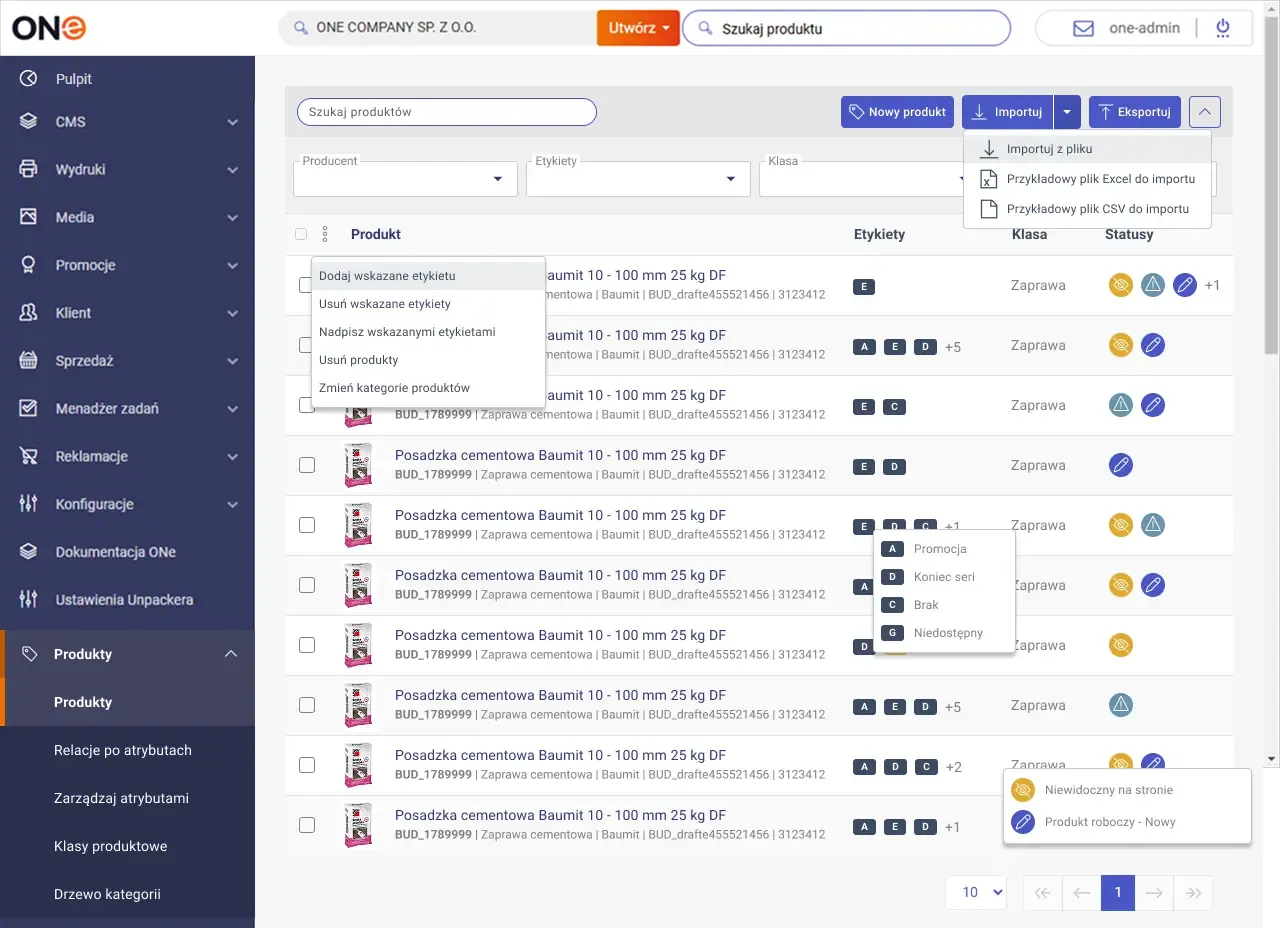This screenshot has height=928, width=1280.
Task: Click the power logout icon
Action: 1223,28
